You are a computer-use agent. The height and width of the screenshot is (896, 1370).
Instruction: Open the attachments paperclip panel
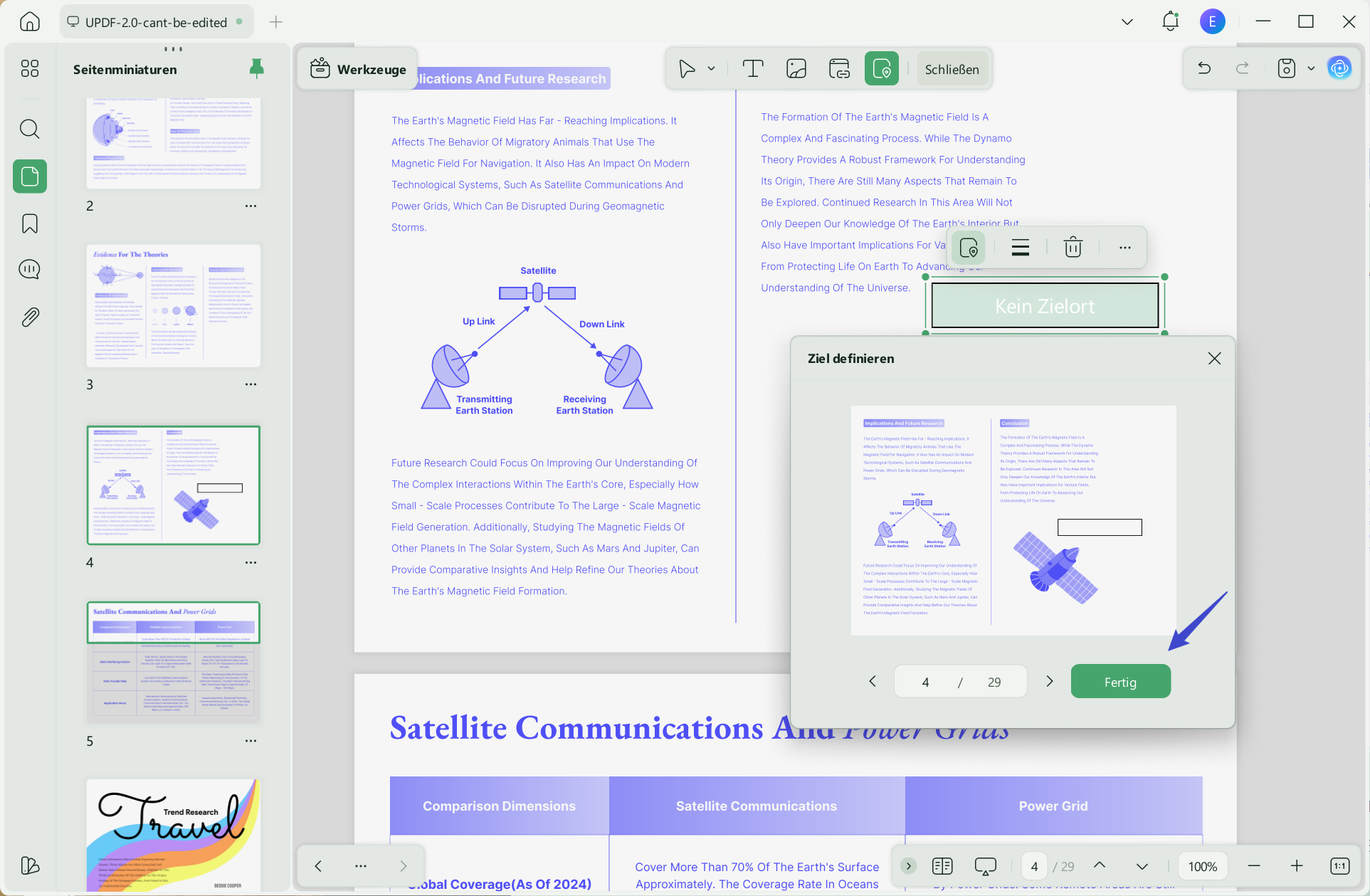pyautogui.click(x=30, y=317)
